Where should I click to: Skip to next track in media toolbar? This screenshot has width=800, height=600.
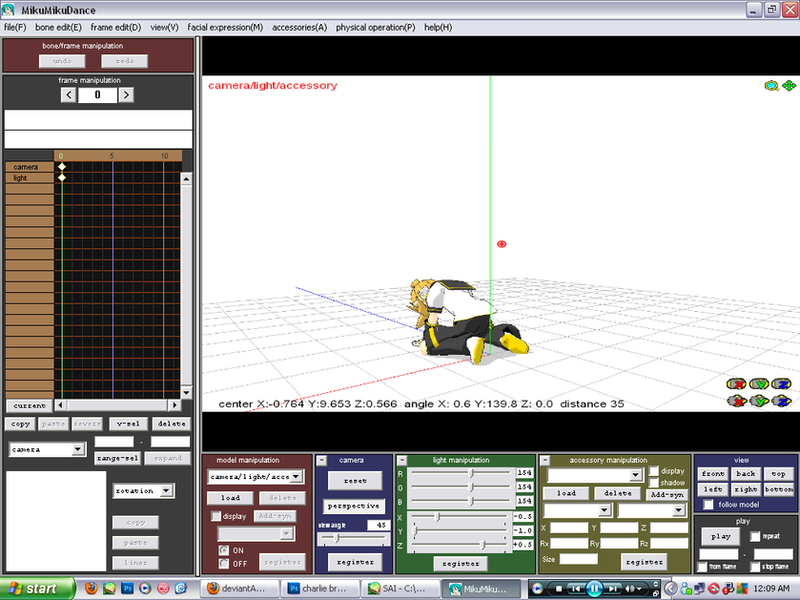coord(613,588)
